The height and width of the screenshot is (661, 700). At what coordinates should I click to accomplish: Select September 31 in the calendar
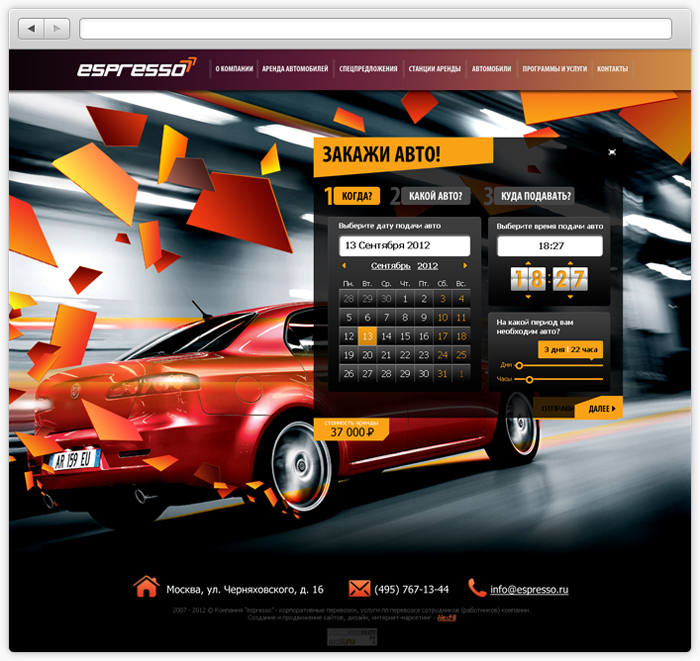tap(442, 374)
